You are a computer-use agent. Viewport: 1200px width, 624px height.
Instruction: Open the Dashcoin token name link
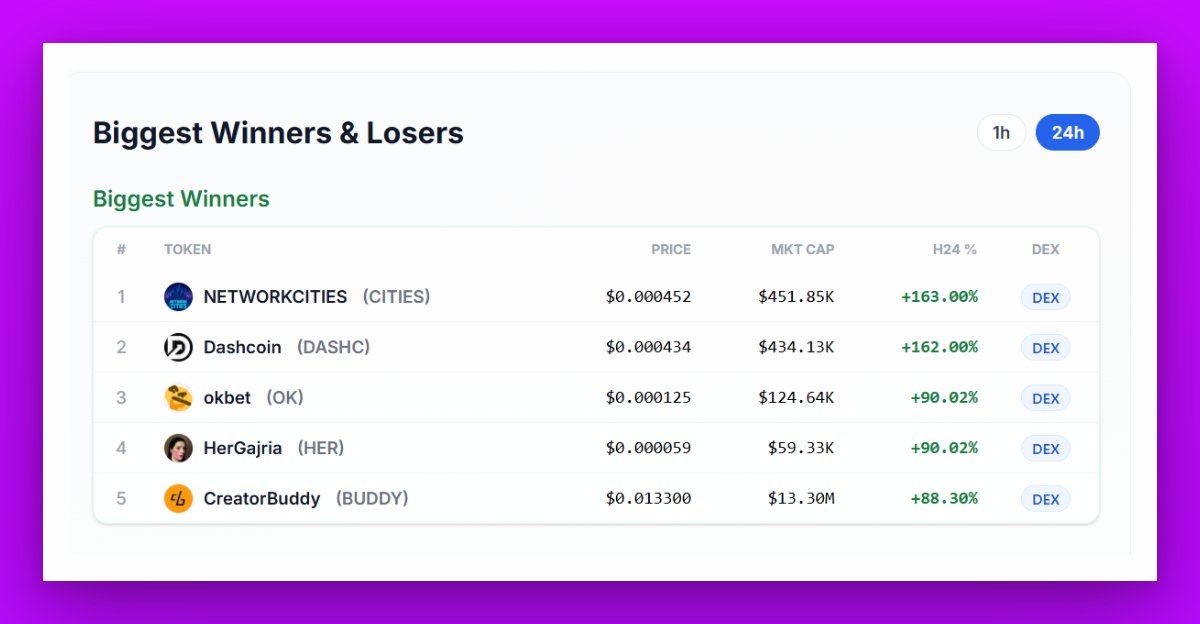[242, 347]
